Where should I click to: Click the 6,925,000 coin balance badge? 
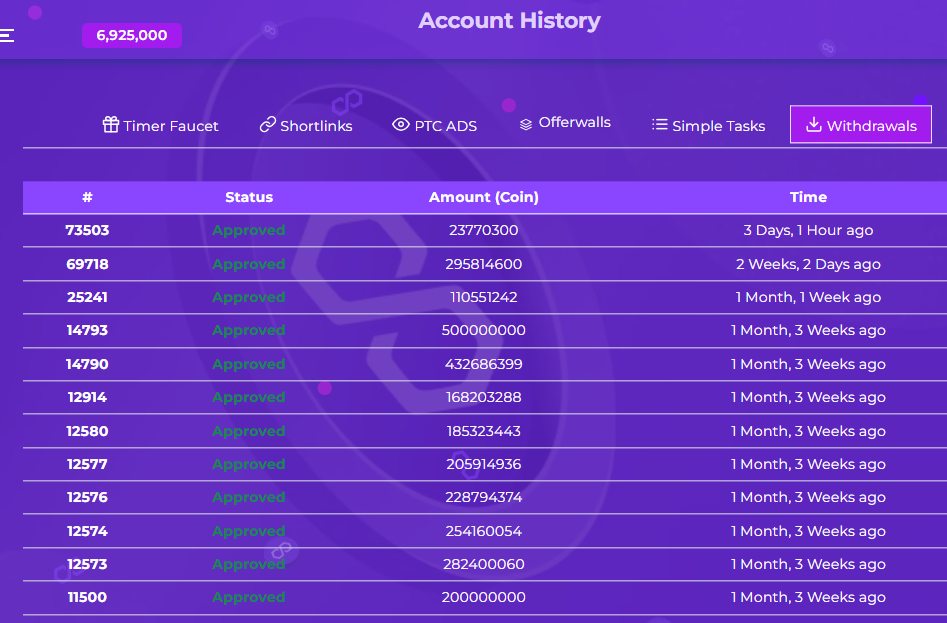pos(132,35)
